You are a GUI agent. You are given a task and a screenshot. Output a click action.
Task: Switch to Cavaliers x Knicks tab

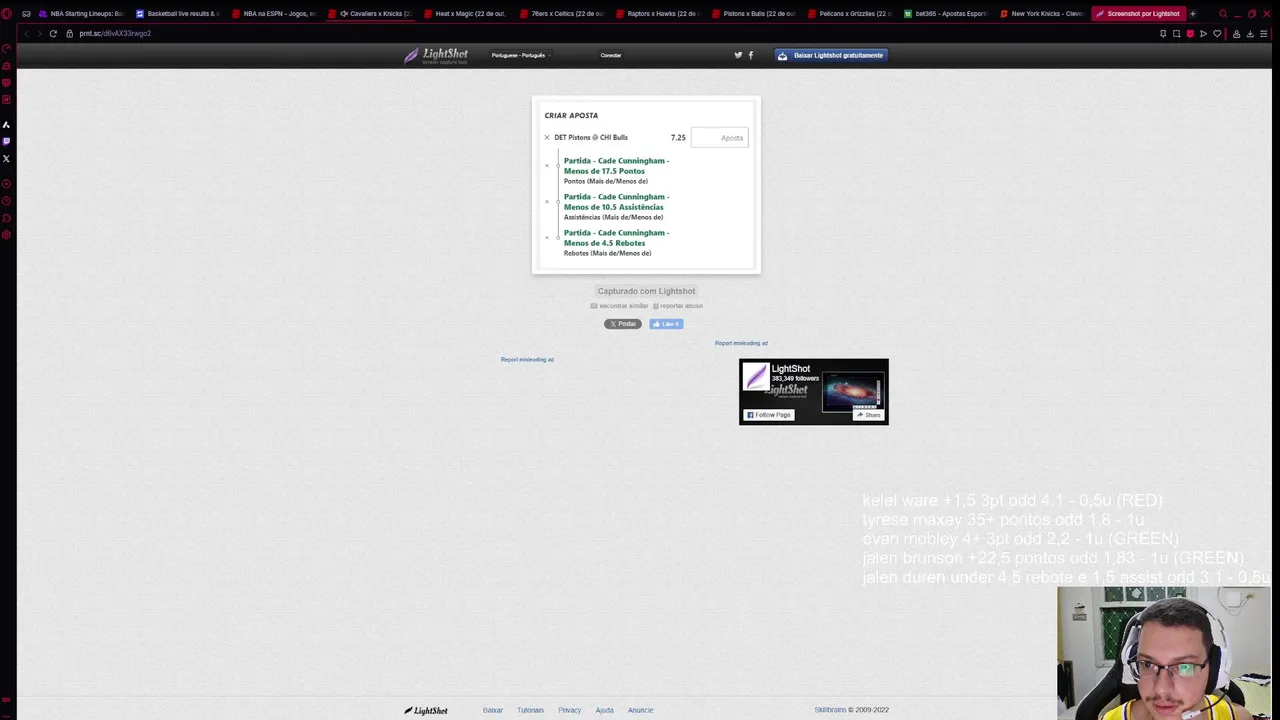point(368,13)
